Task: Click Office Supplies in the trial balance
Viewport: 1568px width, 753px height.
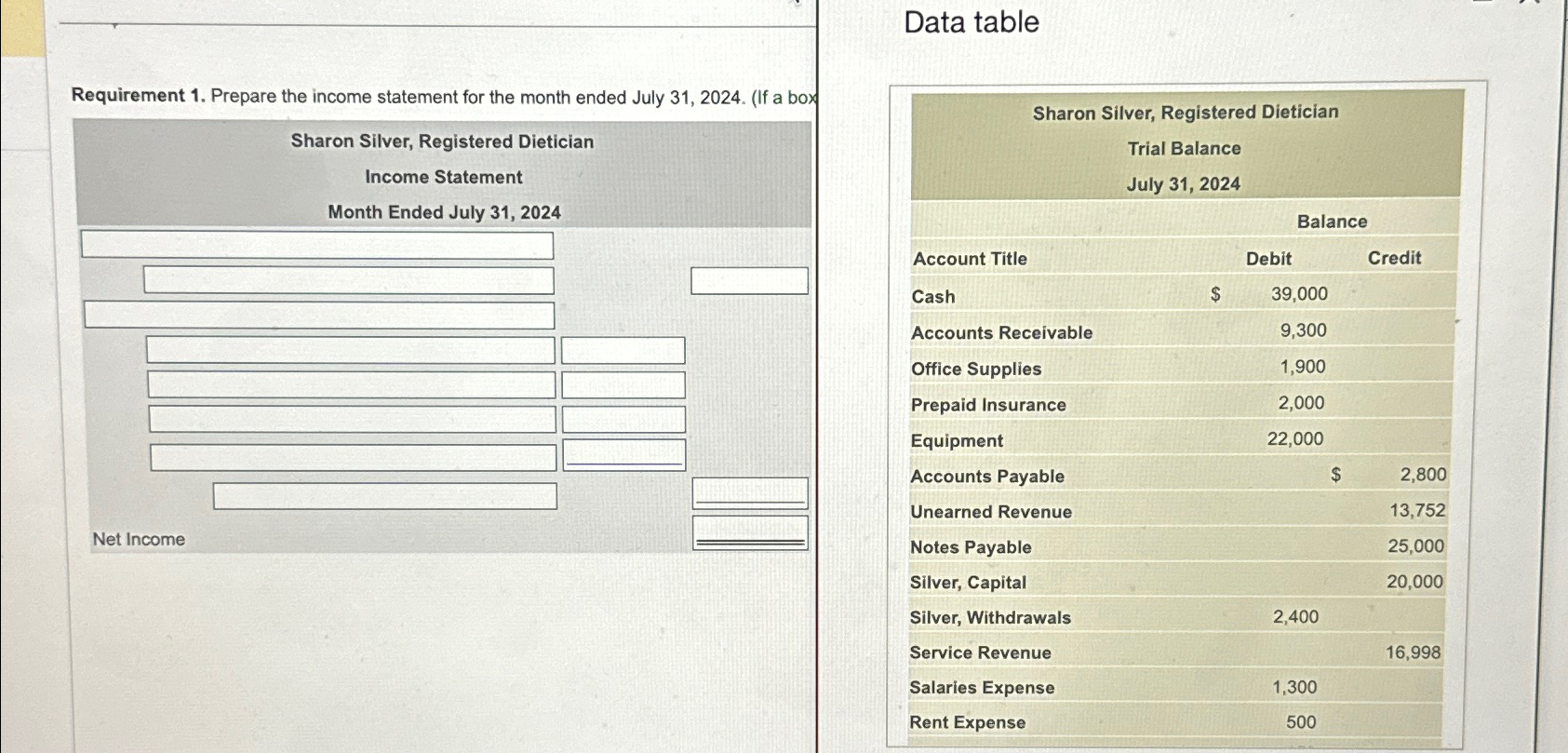Action: click(x=976, y=370)
